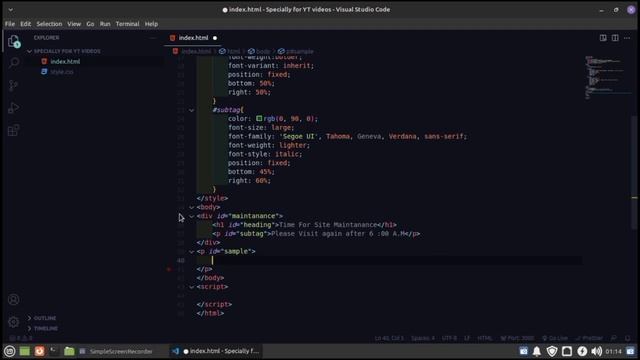640x360 pixels.
Task: Open the Edit menu
Action: click(x=25, y=24)
